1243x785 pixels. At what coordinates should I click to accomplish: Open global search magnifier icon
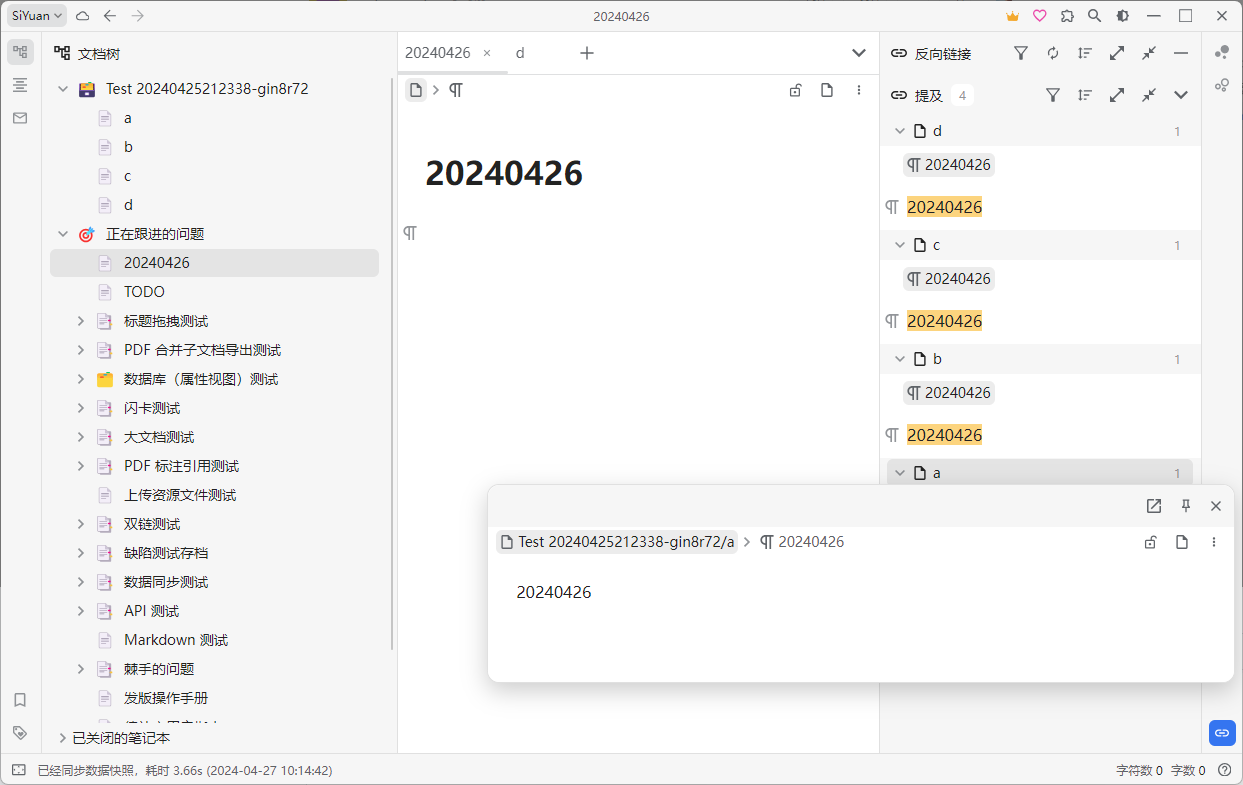[x=1095, y=16]
